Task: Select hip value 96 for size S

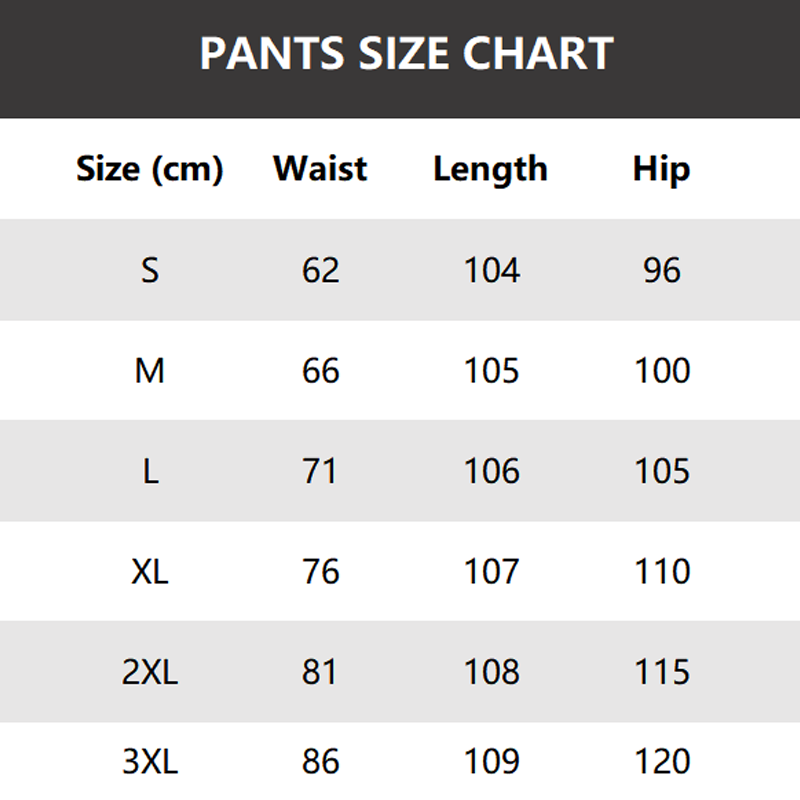Action: (x=661, y=270)
